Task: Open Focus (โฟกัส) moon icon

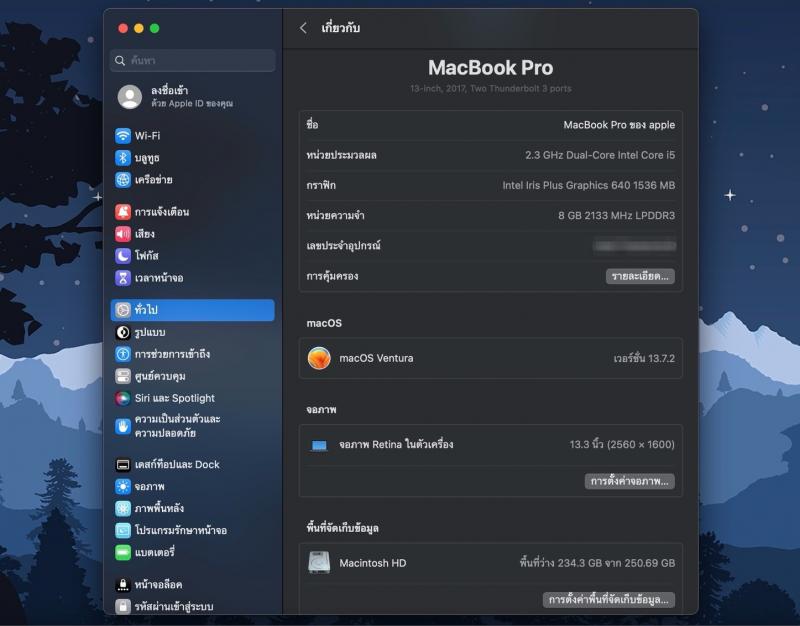Action: (122, 256)
